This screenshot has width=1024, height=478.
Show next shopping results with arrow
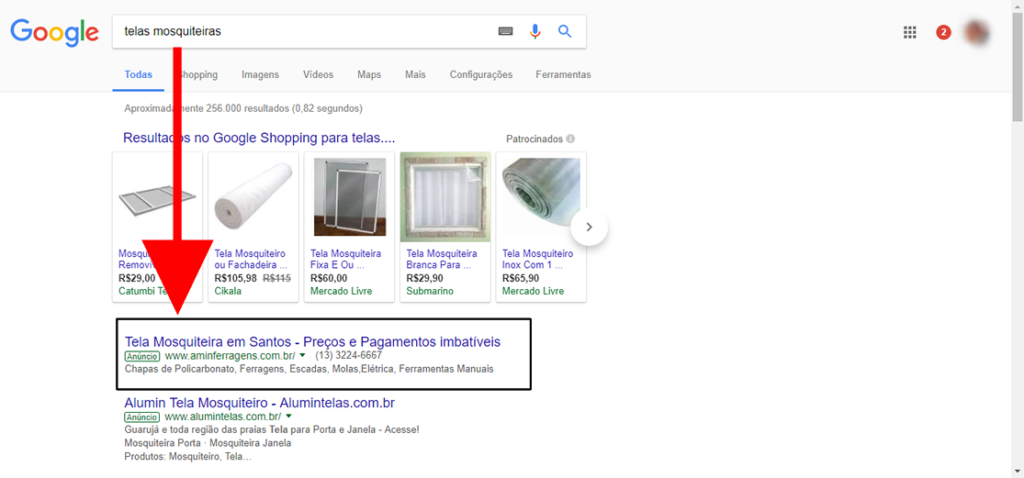click(x=589, y=227)
